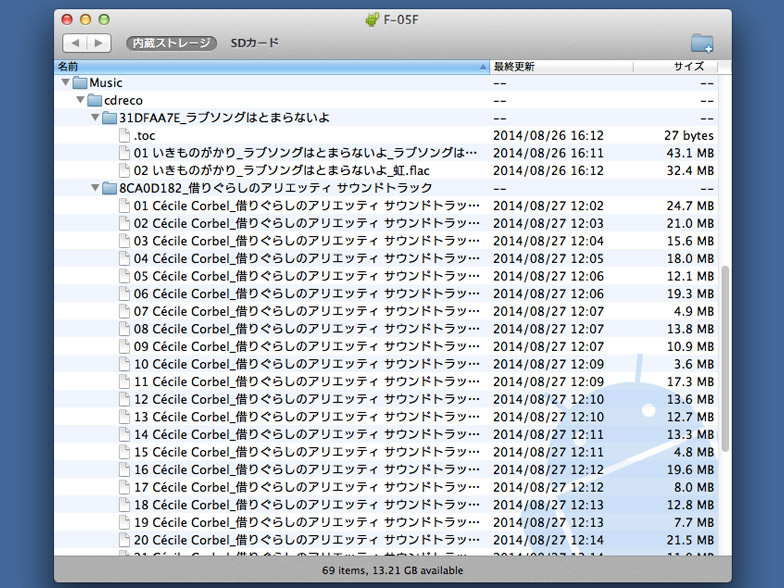
Task: Click the .toc file icon
Action: tap(124, 136)
